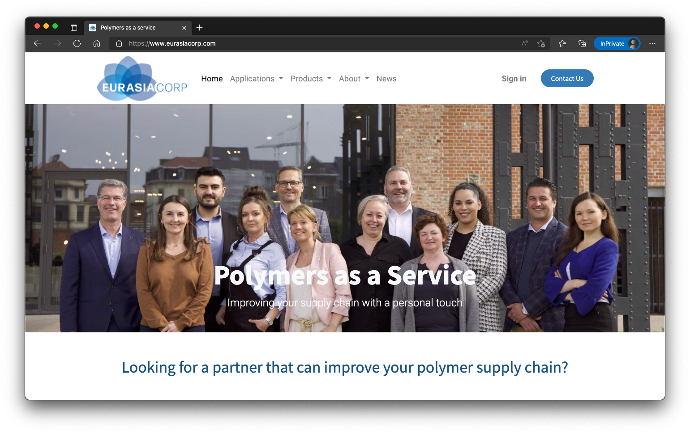Viewport: 690px width, 433px height.
Task: Add this page to favorites star icon
Action: [x=541, y=44]
